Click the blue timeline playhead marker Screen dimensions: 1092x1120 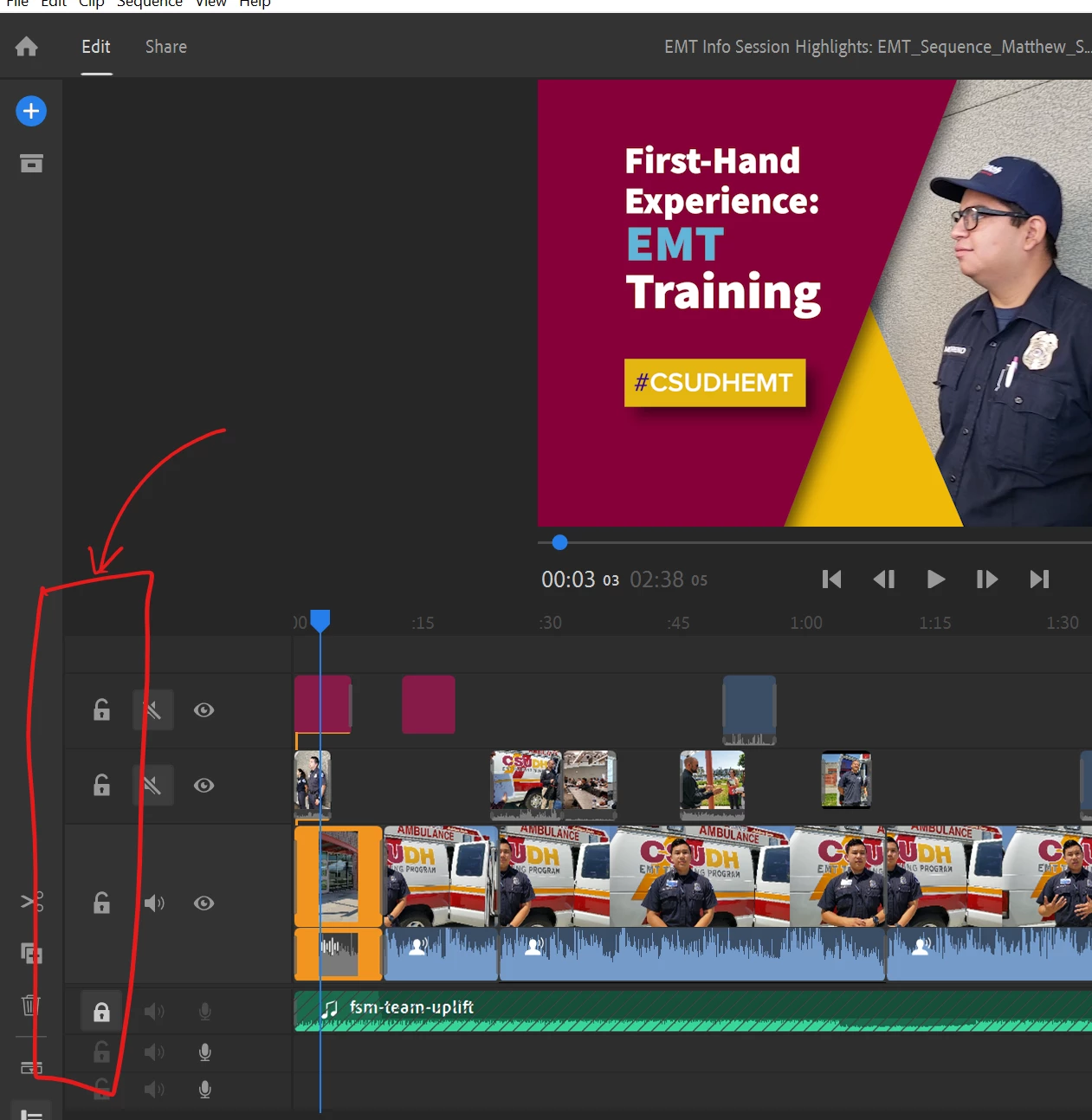click(x=320, y=620)
